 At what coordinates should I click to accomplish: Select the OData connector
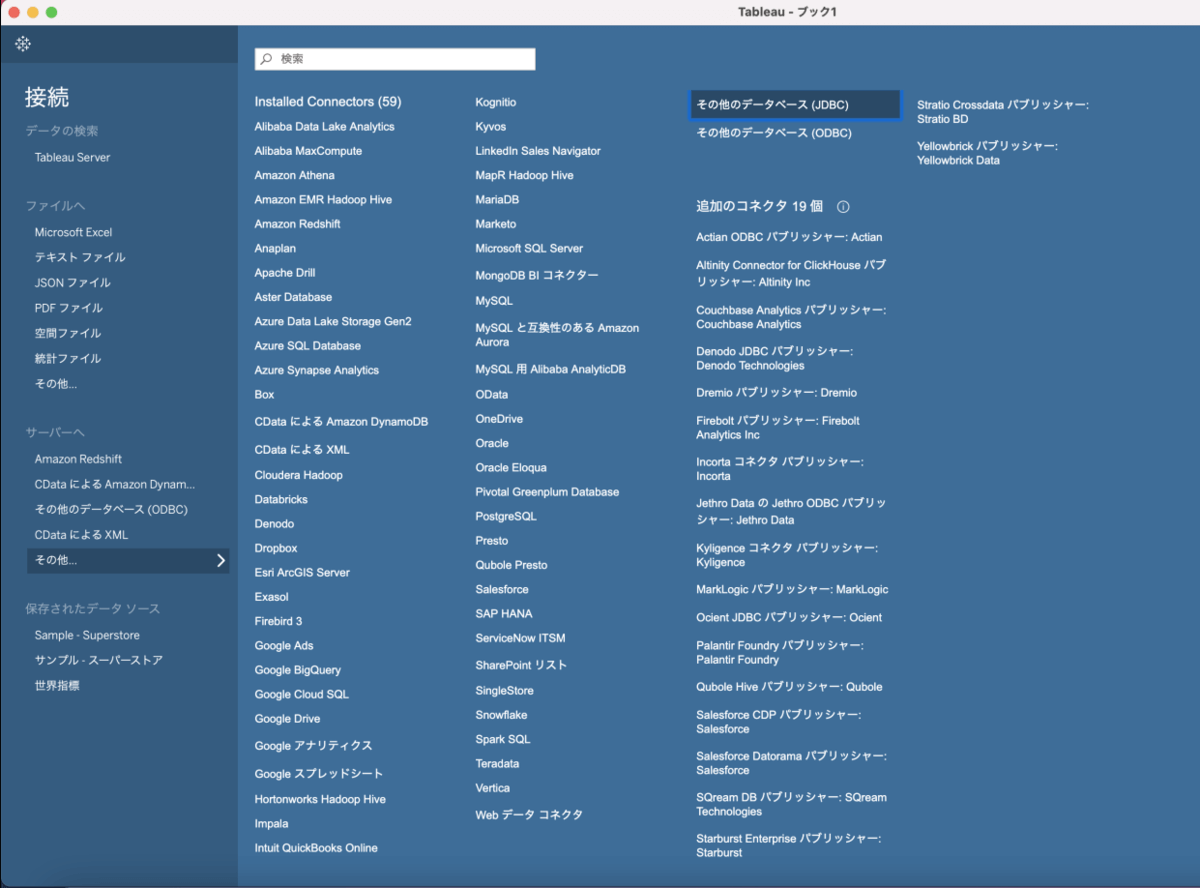click(x=491, y=395)
